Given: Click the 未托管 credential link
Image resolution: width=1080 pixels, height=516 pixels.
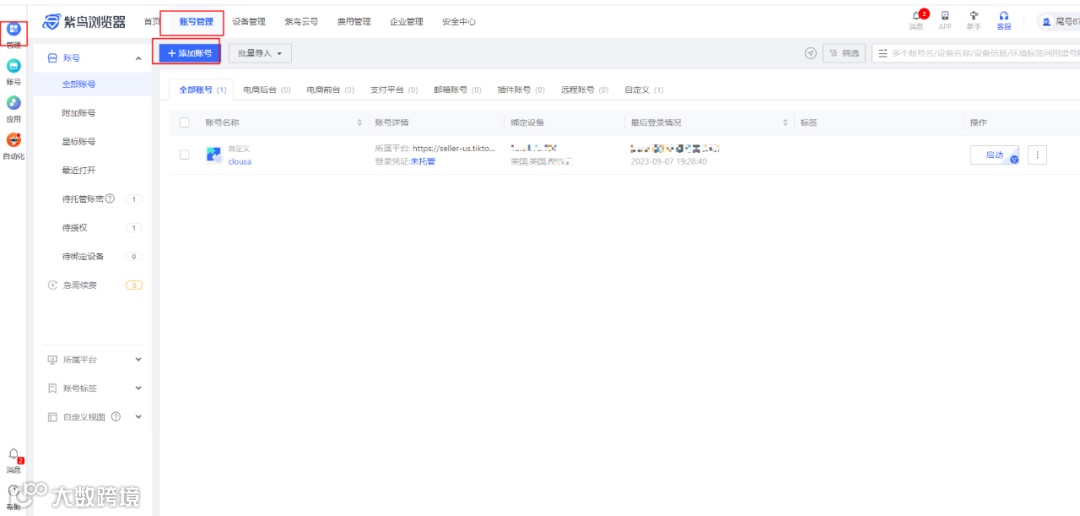Looking at the screenshot, I should coord(423,161).
